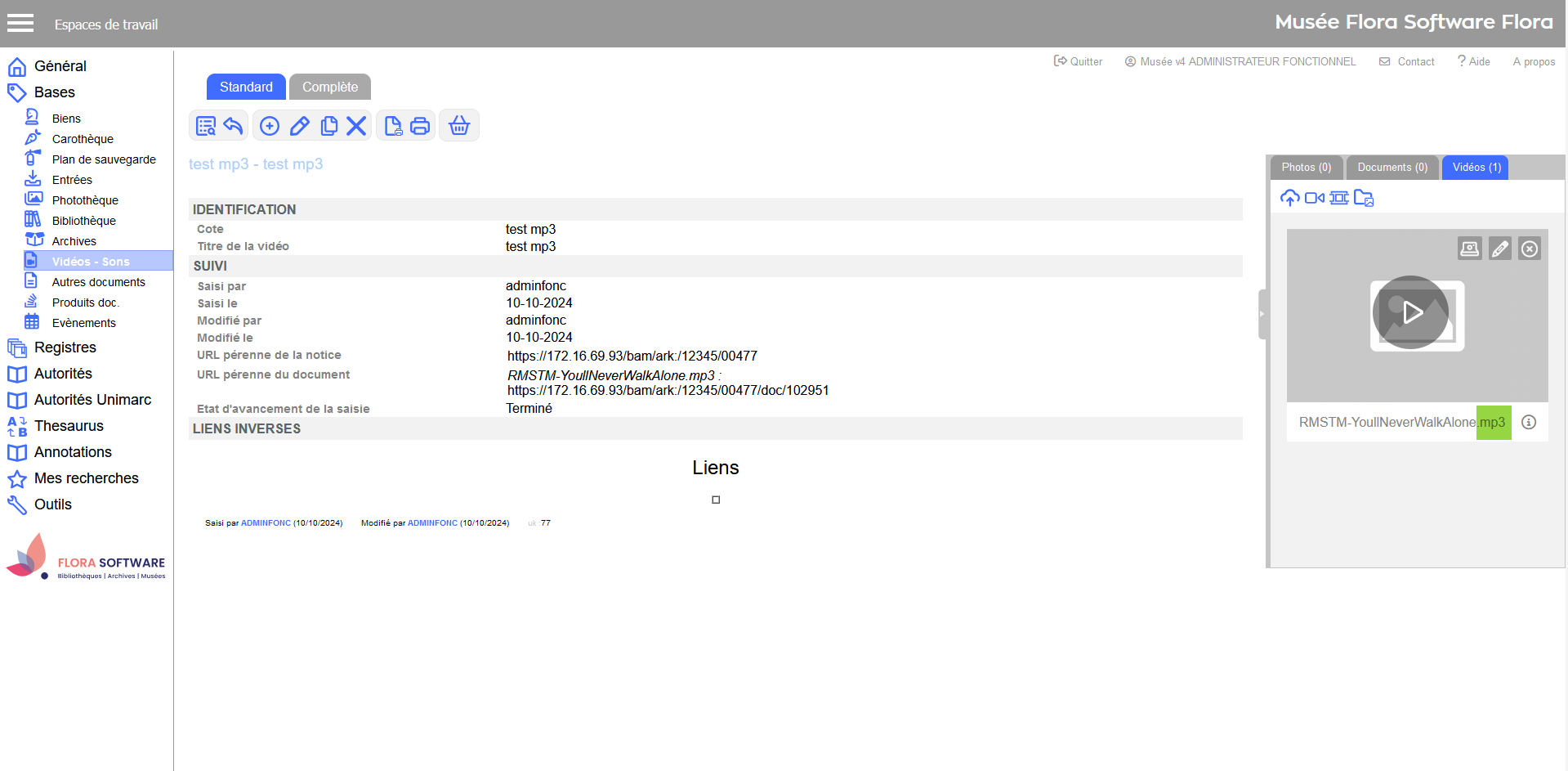Screen dimensions: 1568x771
Task: Click ADMINFONC link after Modifié par
Action: pyautogui.click(x=432, y=523)
